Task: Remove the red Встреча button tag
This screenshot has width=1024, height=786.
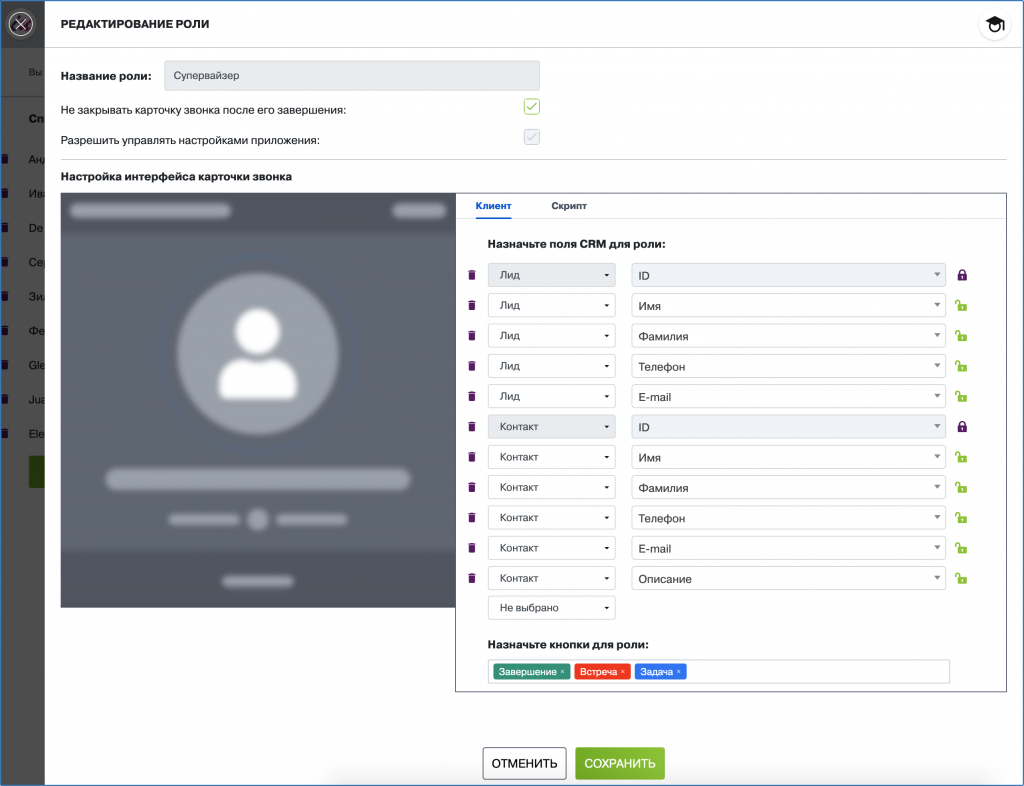Action: (x=623, y=672)
